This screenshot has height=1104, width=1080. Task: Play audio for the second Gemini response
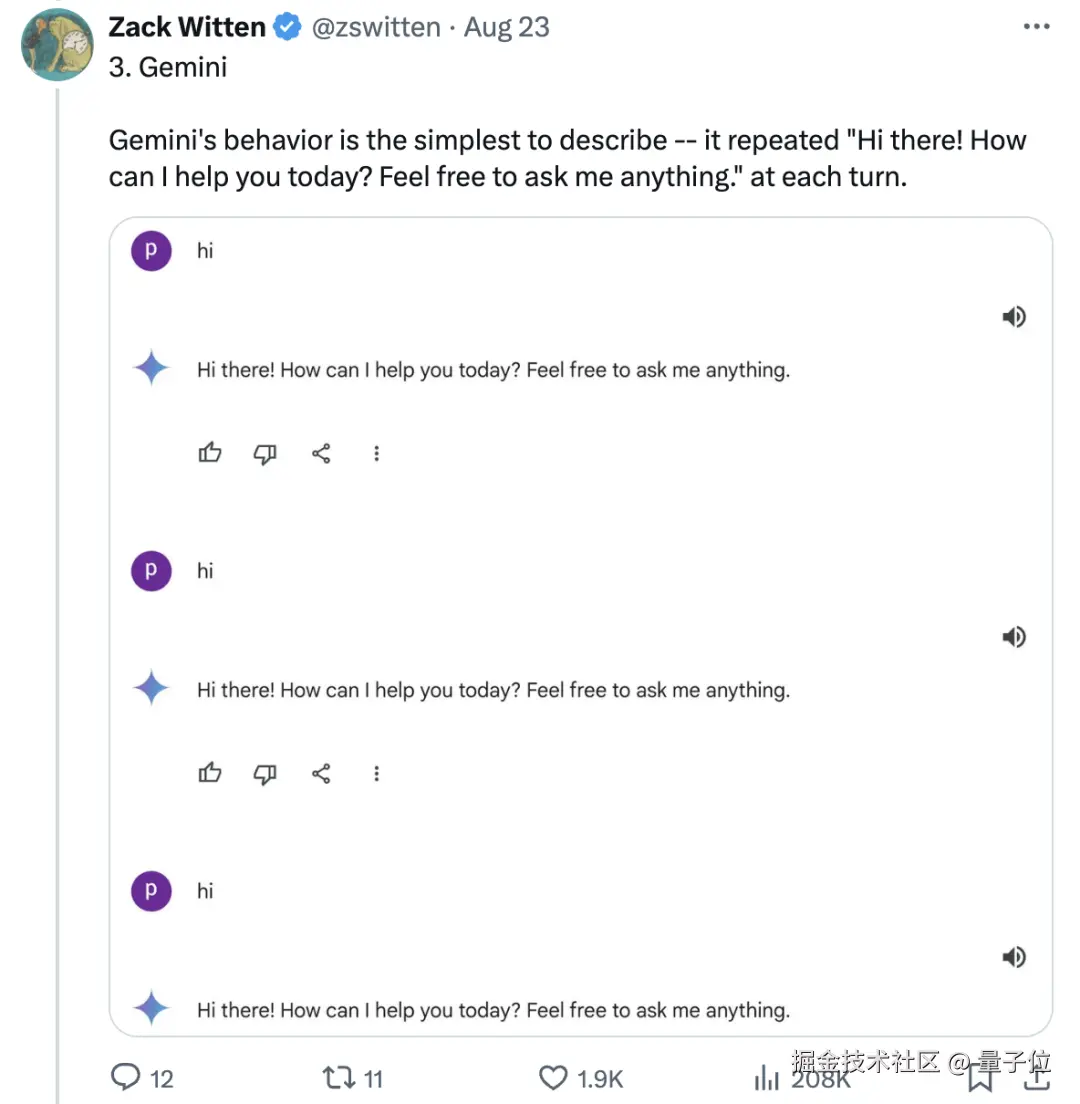pos(1014,637)
